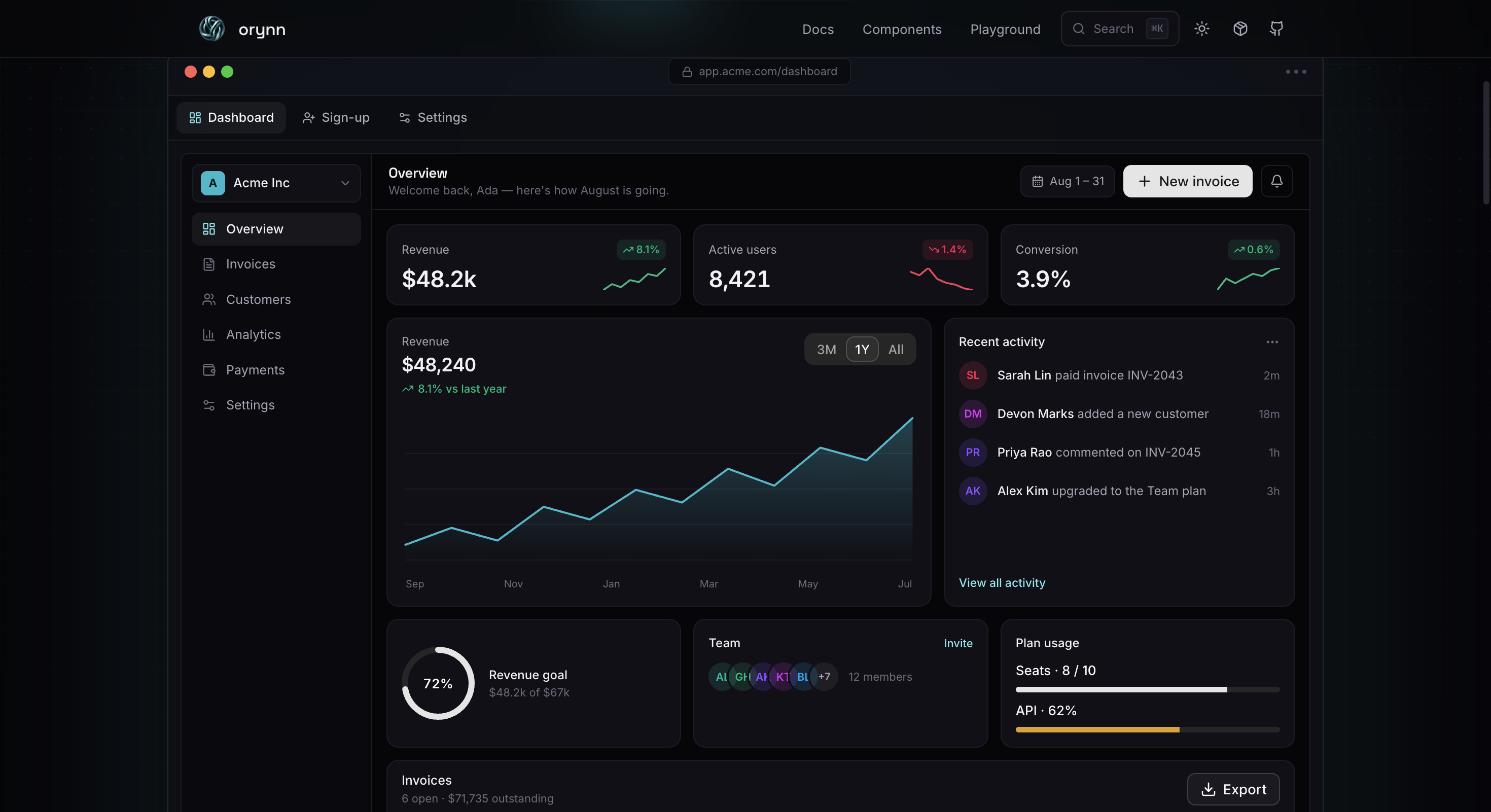Image resolution: width=1491 pixels, height=812 pixels.
Task: Click the notifications bell icon
Action: [1277, 181]
